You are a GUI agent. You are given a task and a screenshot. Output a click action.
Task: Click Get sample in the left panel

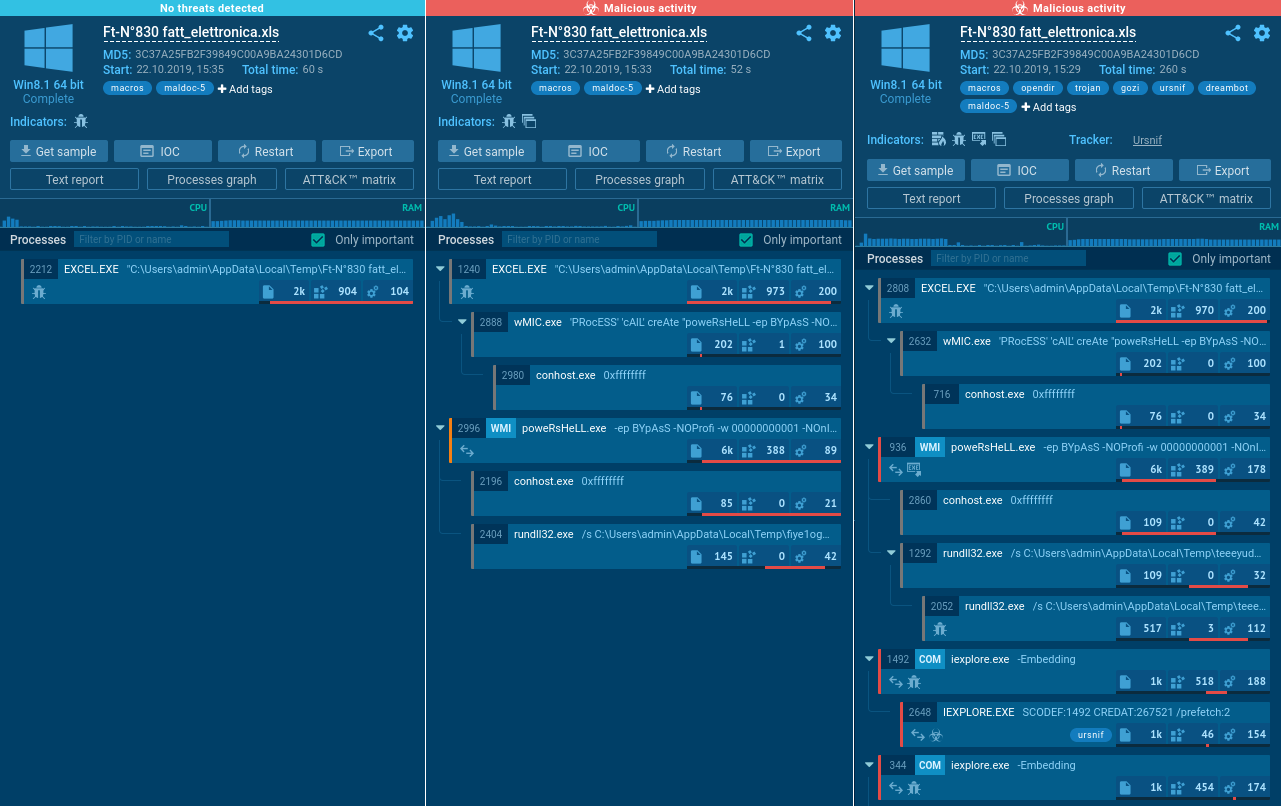point(59,151)
